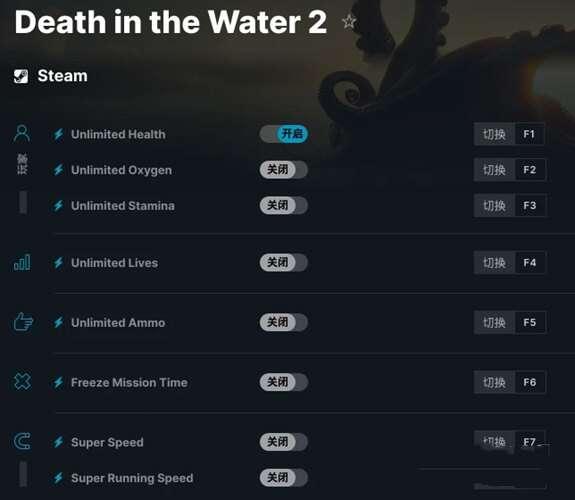The height and width of the screenshot is (500, 575).
Task: Click the F1 hotkey box
Action: [530, 134]
